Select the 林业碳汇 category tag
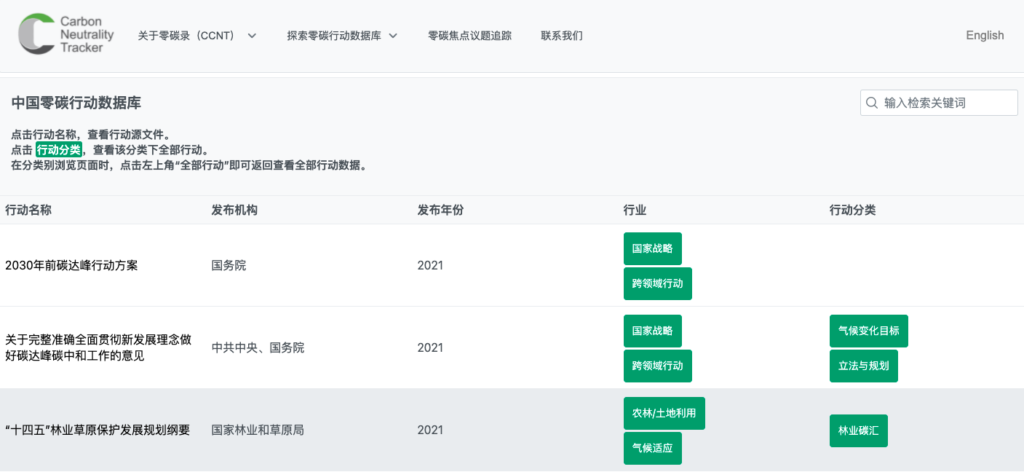This screenshot has height=472, width=1024. [x=859, y=431]
